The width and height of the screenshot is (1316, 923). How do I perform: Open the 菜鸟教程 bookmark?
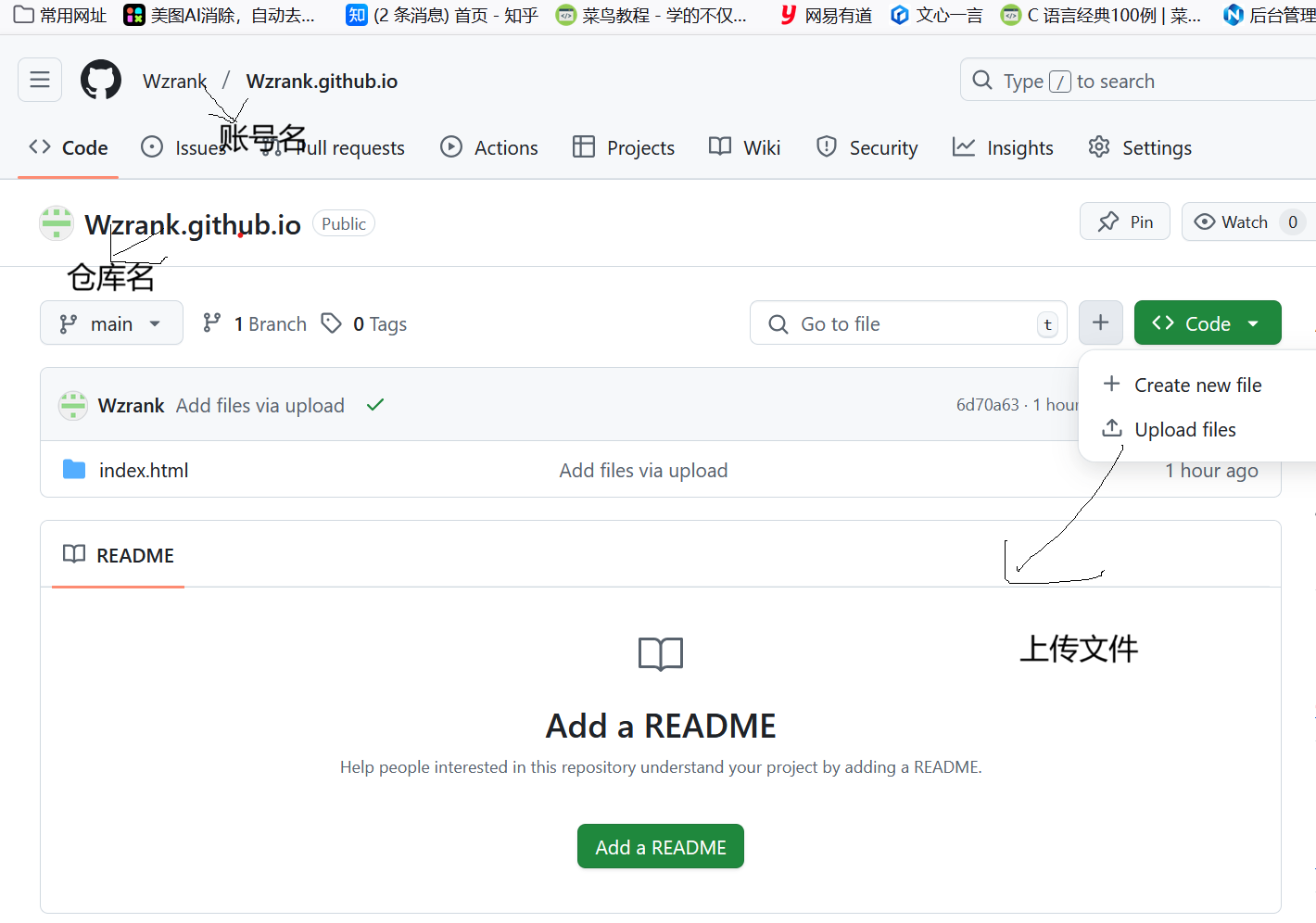point(652,15)
